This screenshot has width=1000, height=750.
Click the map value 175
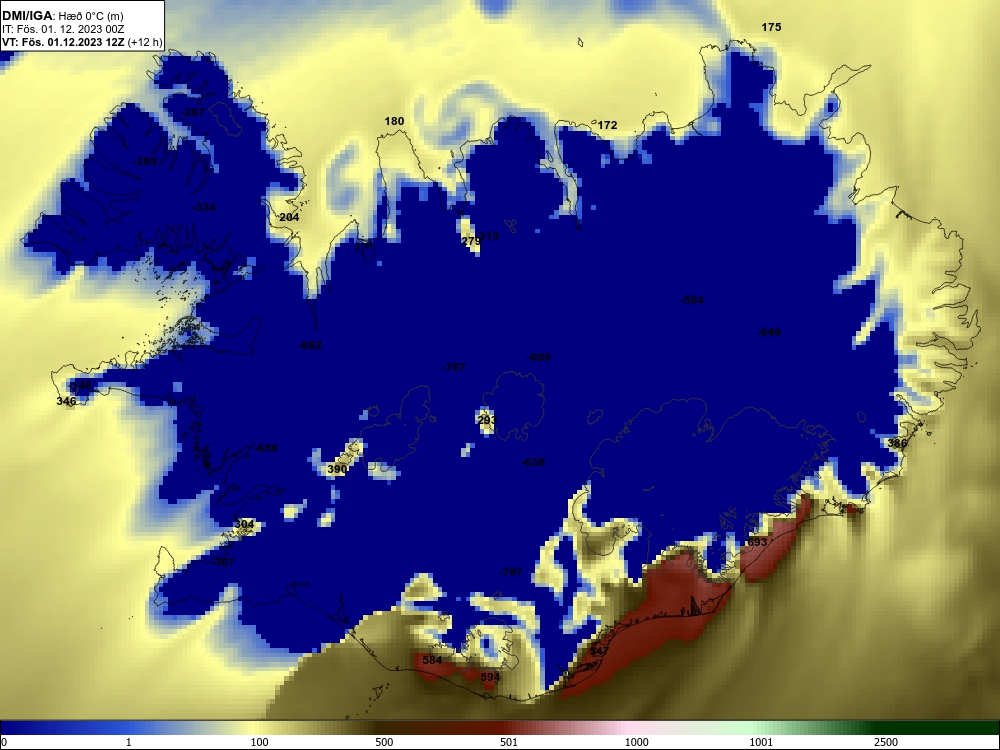click(x=771, y=27)
